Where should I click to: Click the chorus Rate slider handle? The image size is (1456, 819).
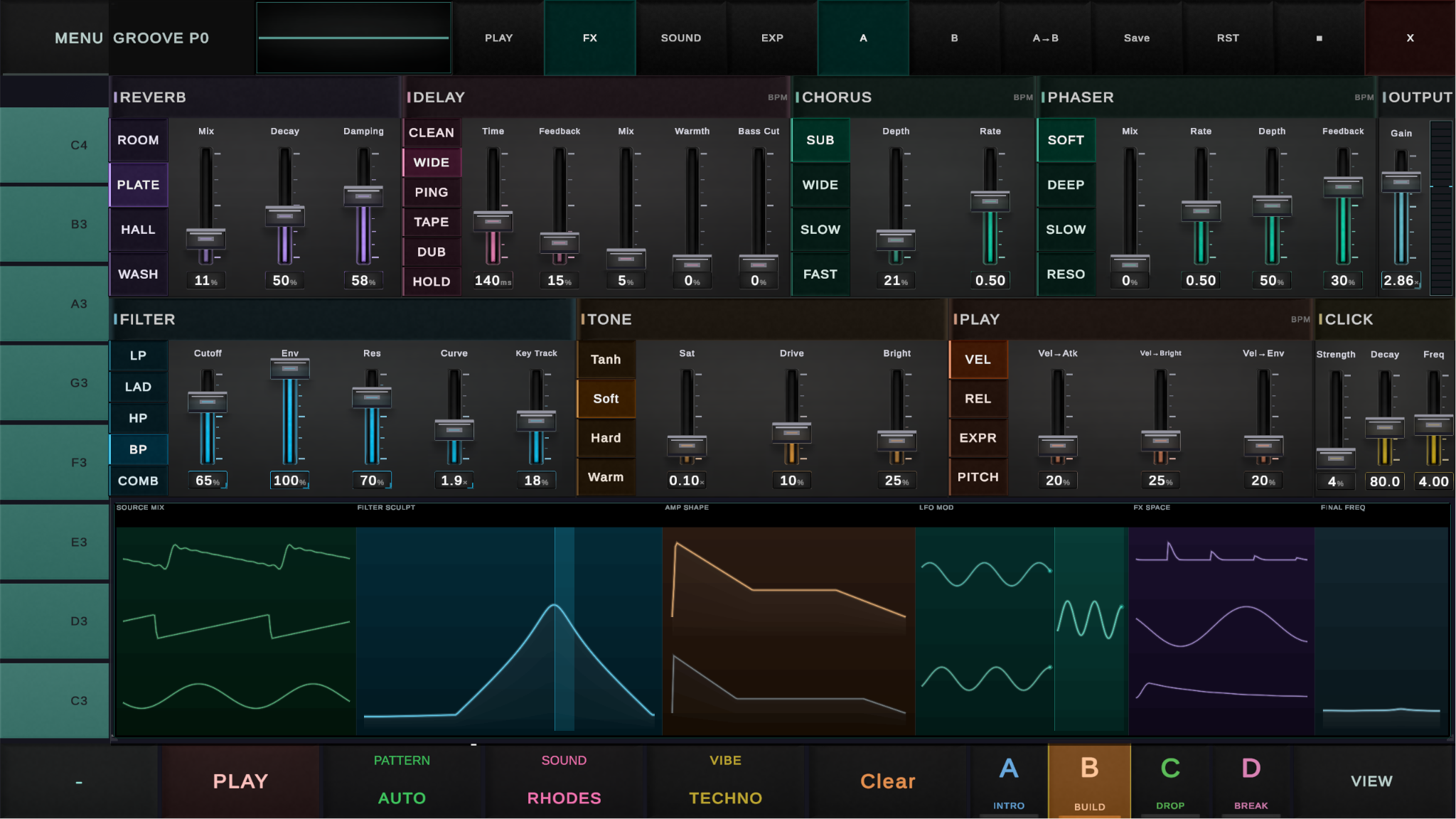[x=990, y=201]
